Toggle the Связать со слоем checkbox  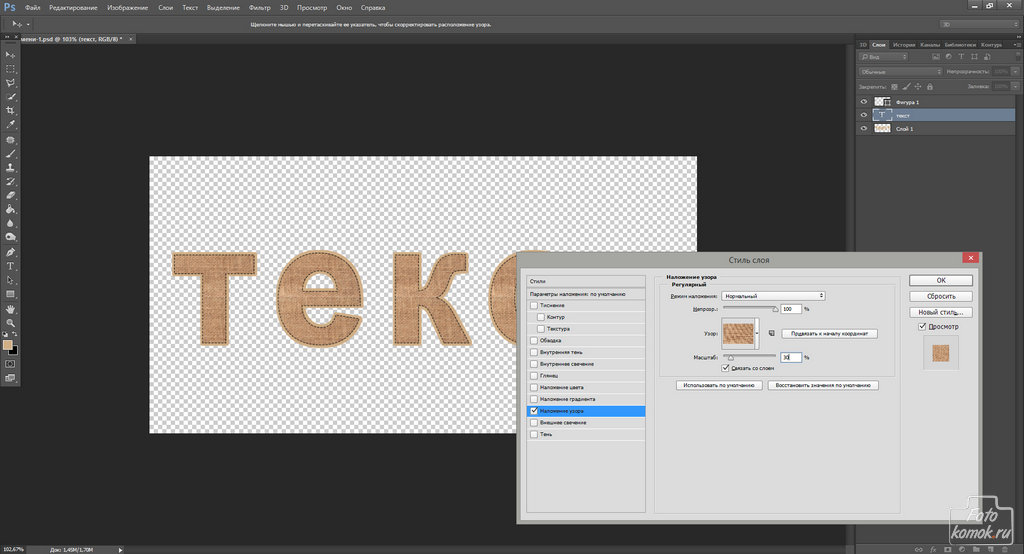(725, 368)
